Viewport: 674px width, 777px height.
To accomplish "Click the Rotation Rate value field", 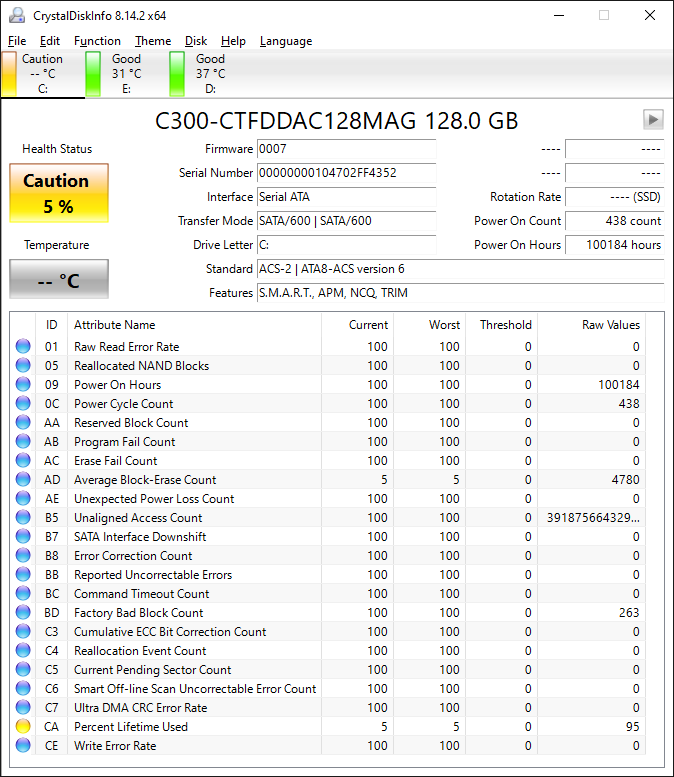I will pos(615,197).
